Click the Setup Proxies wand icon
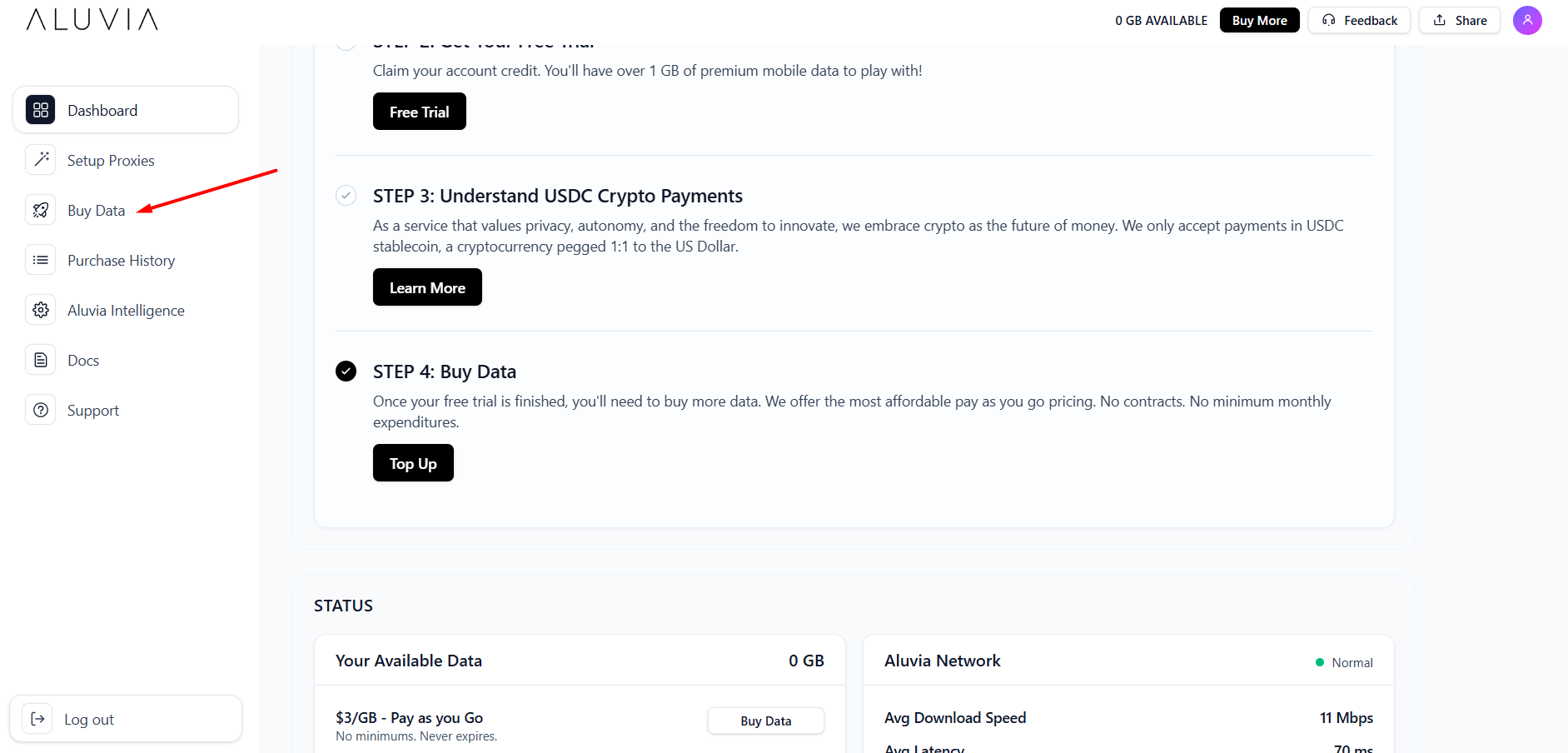The width and height of the screenshot is (1568, 753). (x=40, y=160)
